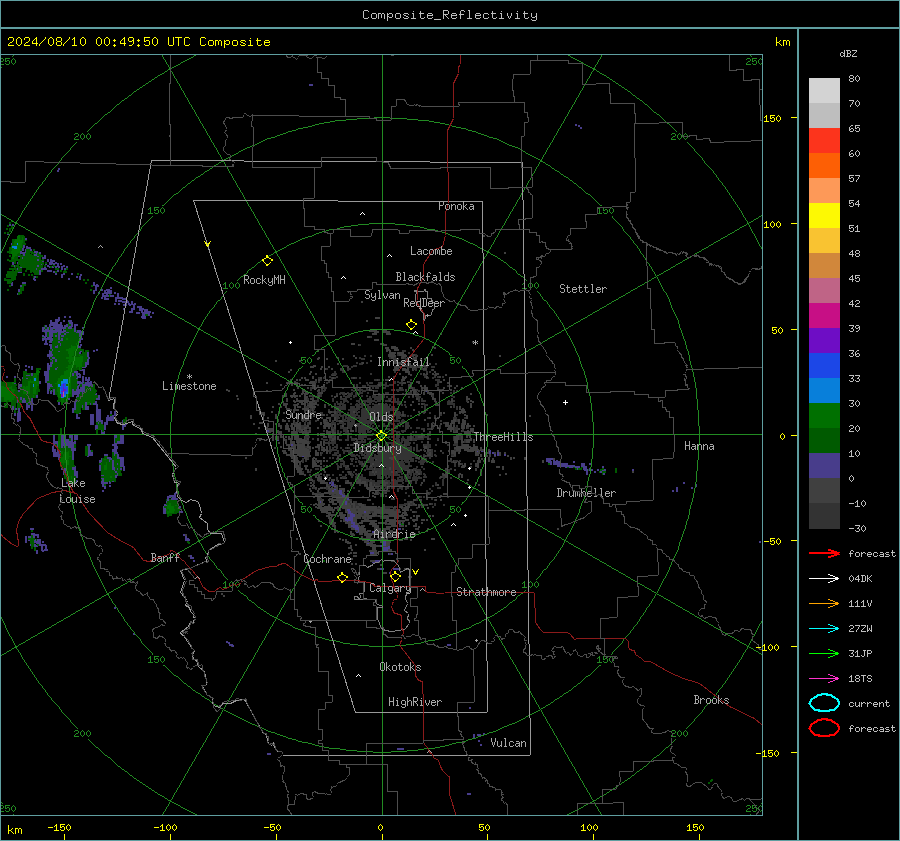Viewport: 900px width, 841px height.
Task: Click the red forecast arrow in legend
Action: coord(824,553)
